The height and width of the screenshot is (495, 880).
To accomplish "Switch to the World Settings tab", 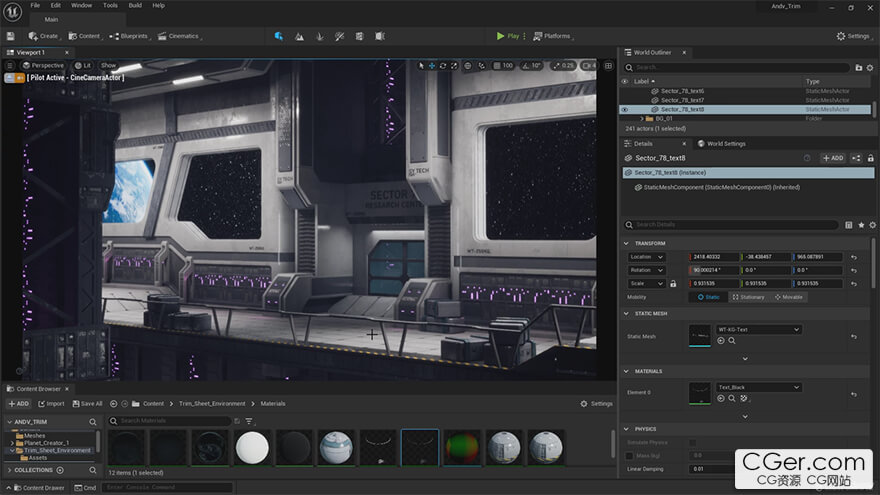I will (x=722, y=143).
